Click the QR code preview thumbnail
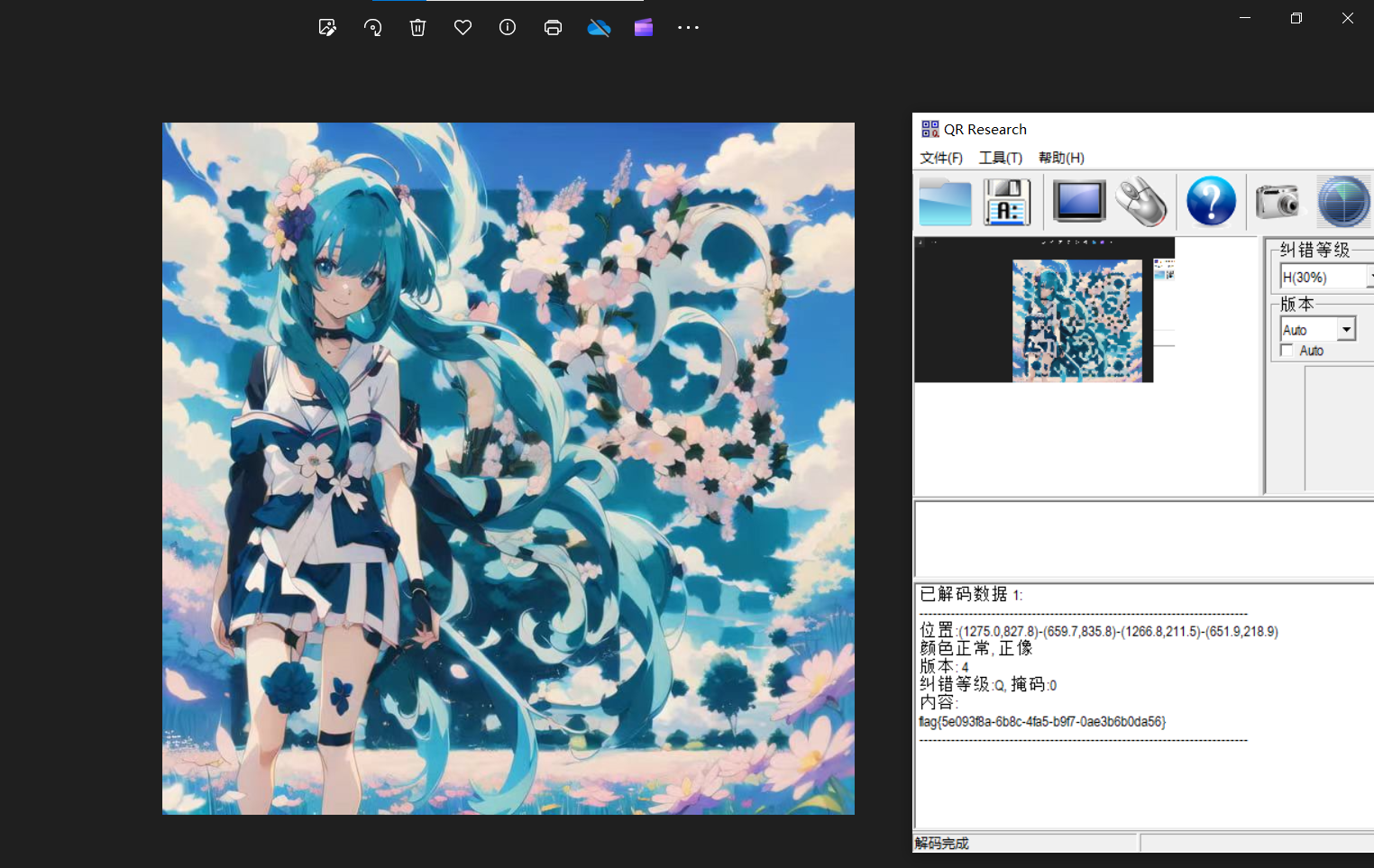1374x868 pixels. pyautogui.click(x=1044, y=310)
